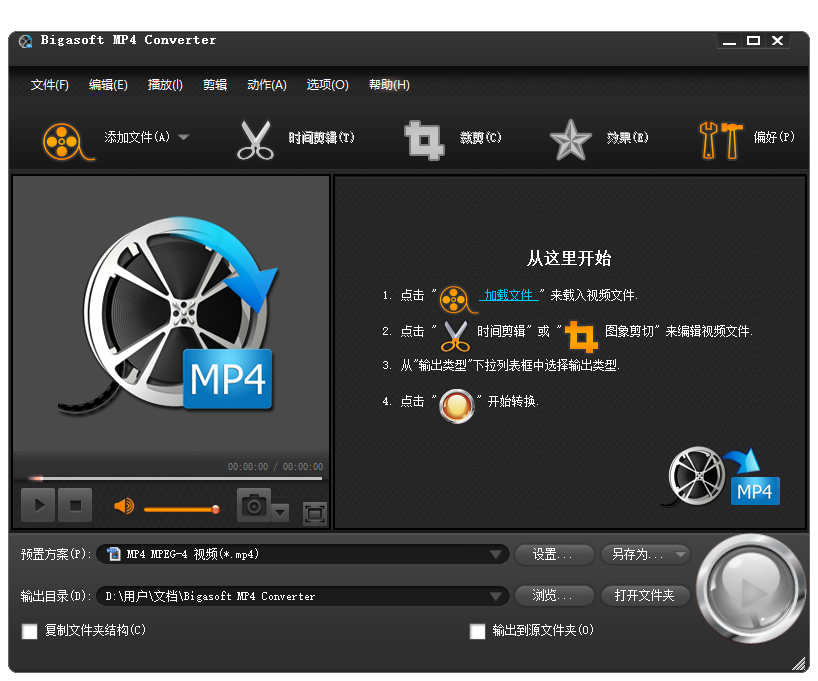Click the 打开文件夹 button
Image resolution: width=818 pixels, height=681 pixels.
tap(645, 595)
